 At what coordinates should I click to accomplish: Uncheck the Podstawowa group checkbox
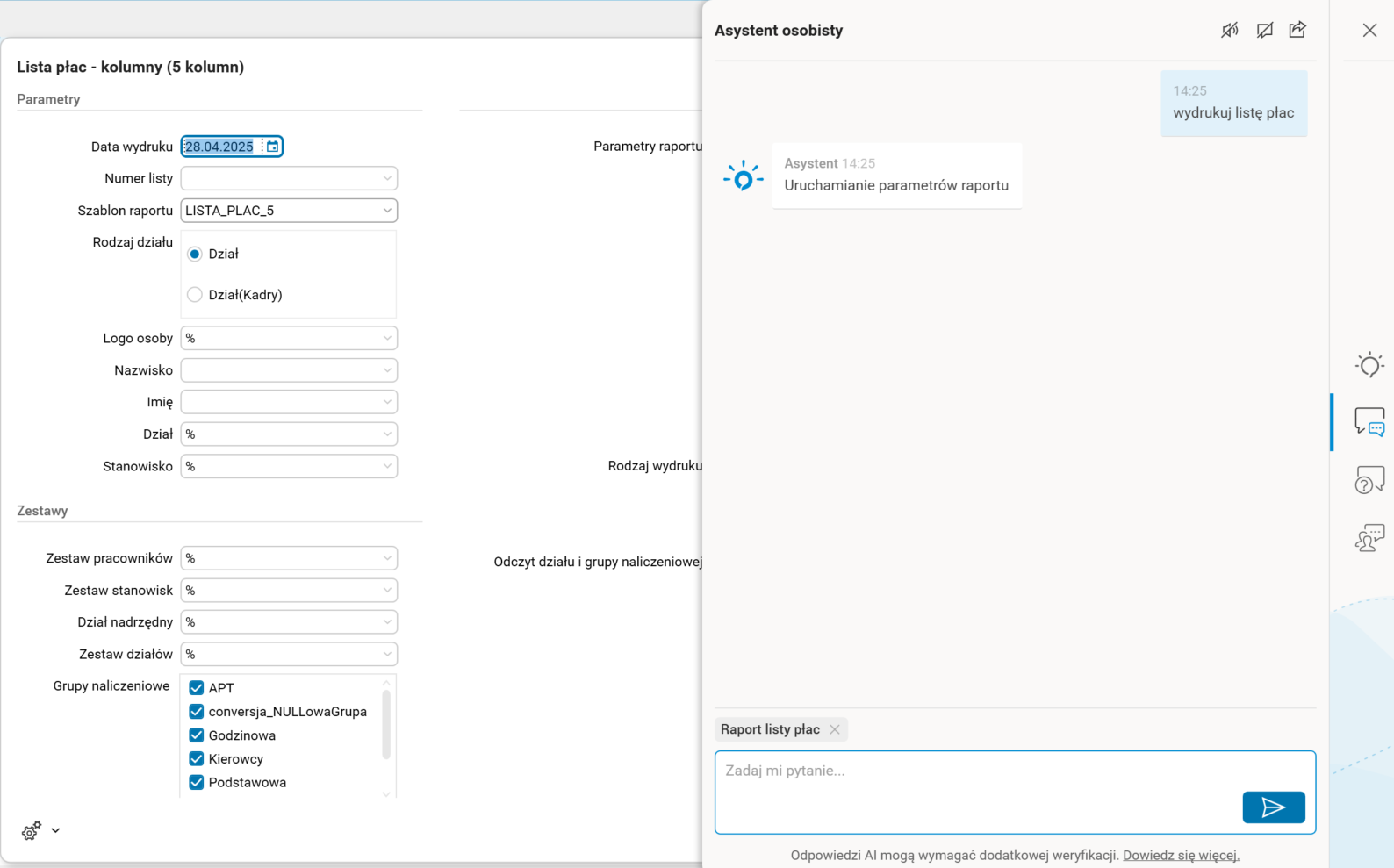tap(197, 783)
